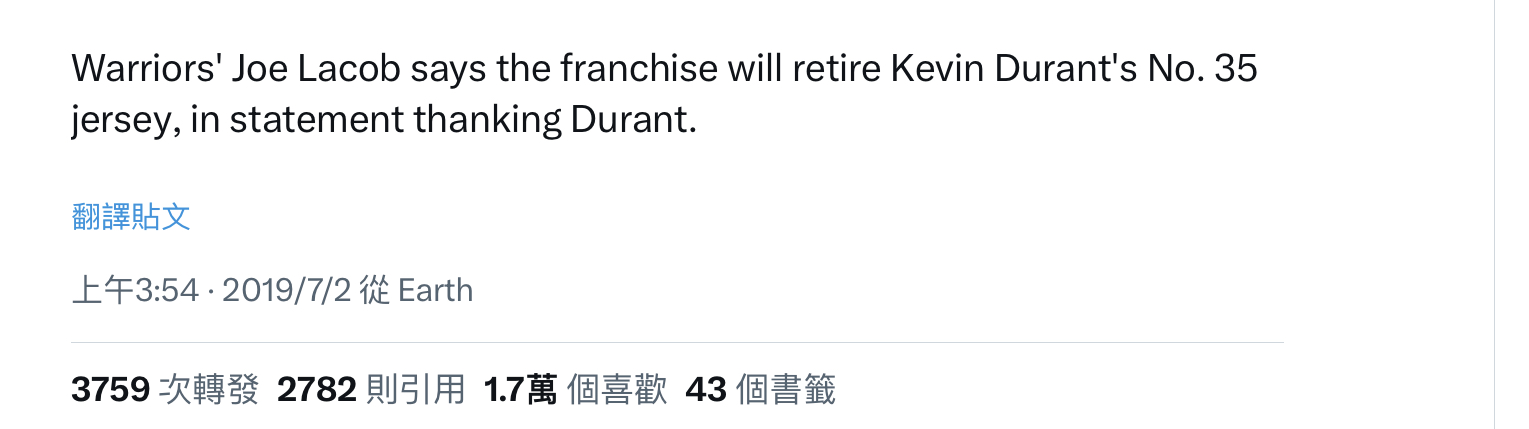Open the 2782 quotes count
This screenshot has width=1529, height=429.
pos(316,390)
